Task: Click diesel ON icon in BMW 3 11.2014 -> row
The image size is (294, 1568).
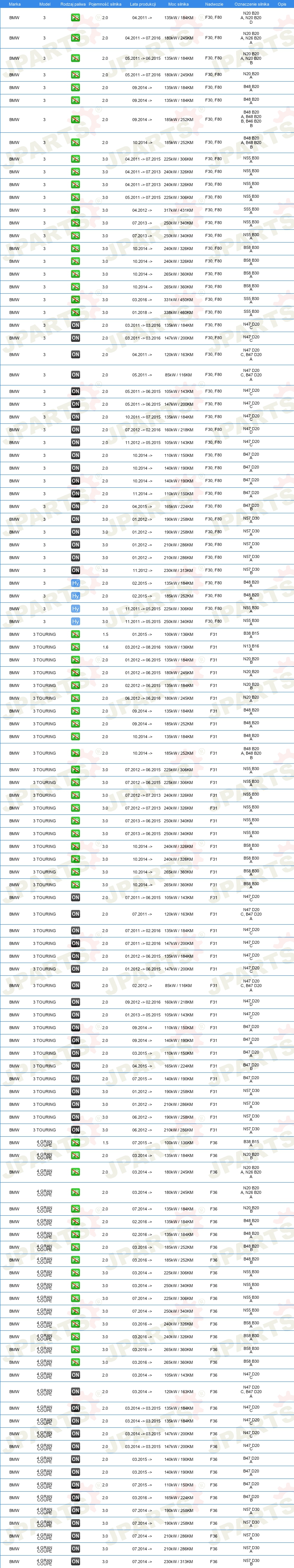Action: 76,494
